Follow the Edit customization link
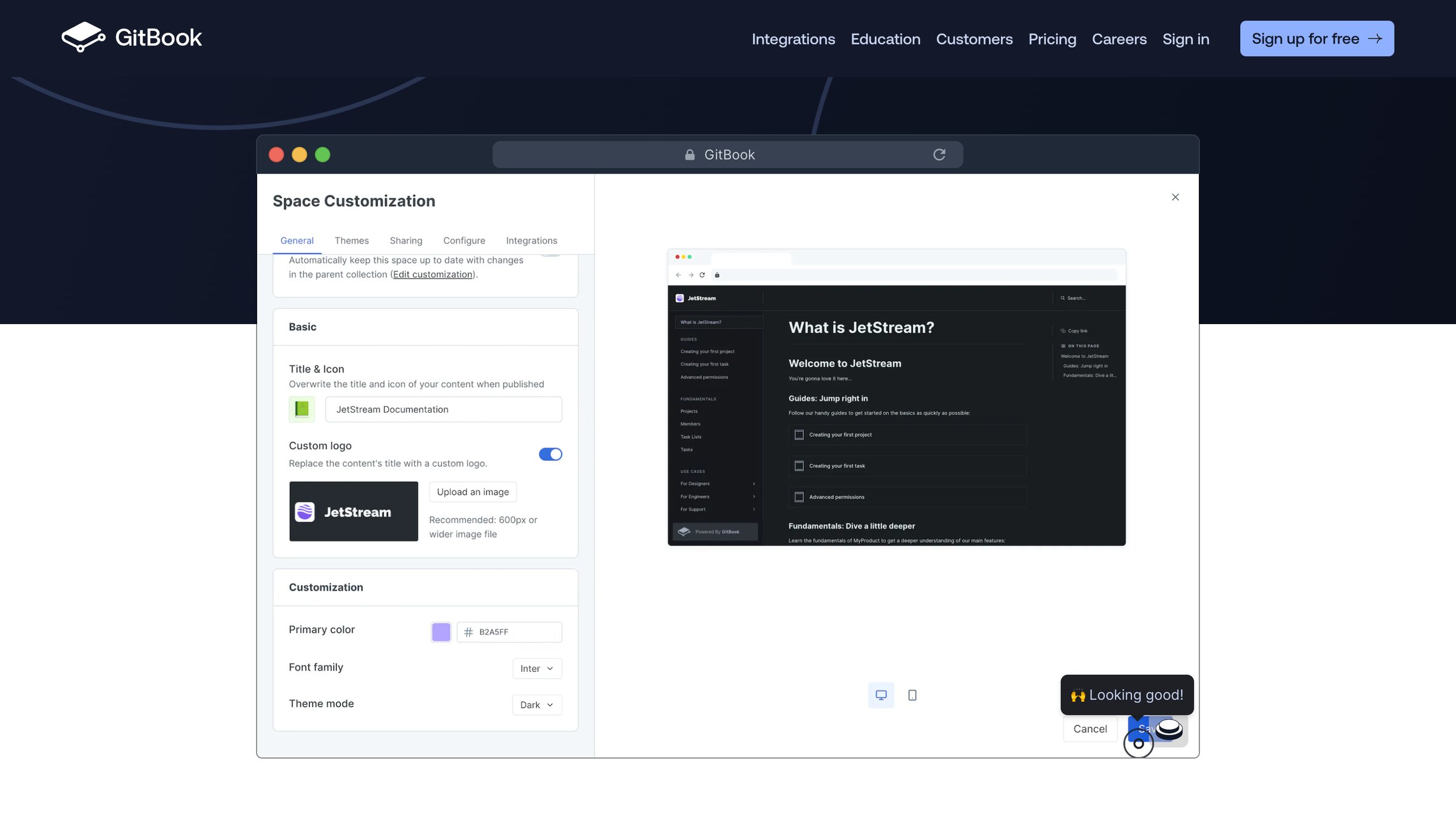Viewport: 1456px width, 837px height. [x=433, y=274]
